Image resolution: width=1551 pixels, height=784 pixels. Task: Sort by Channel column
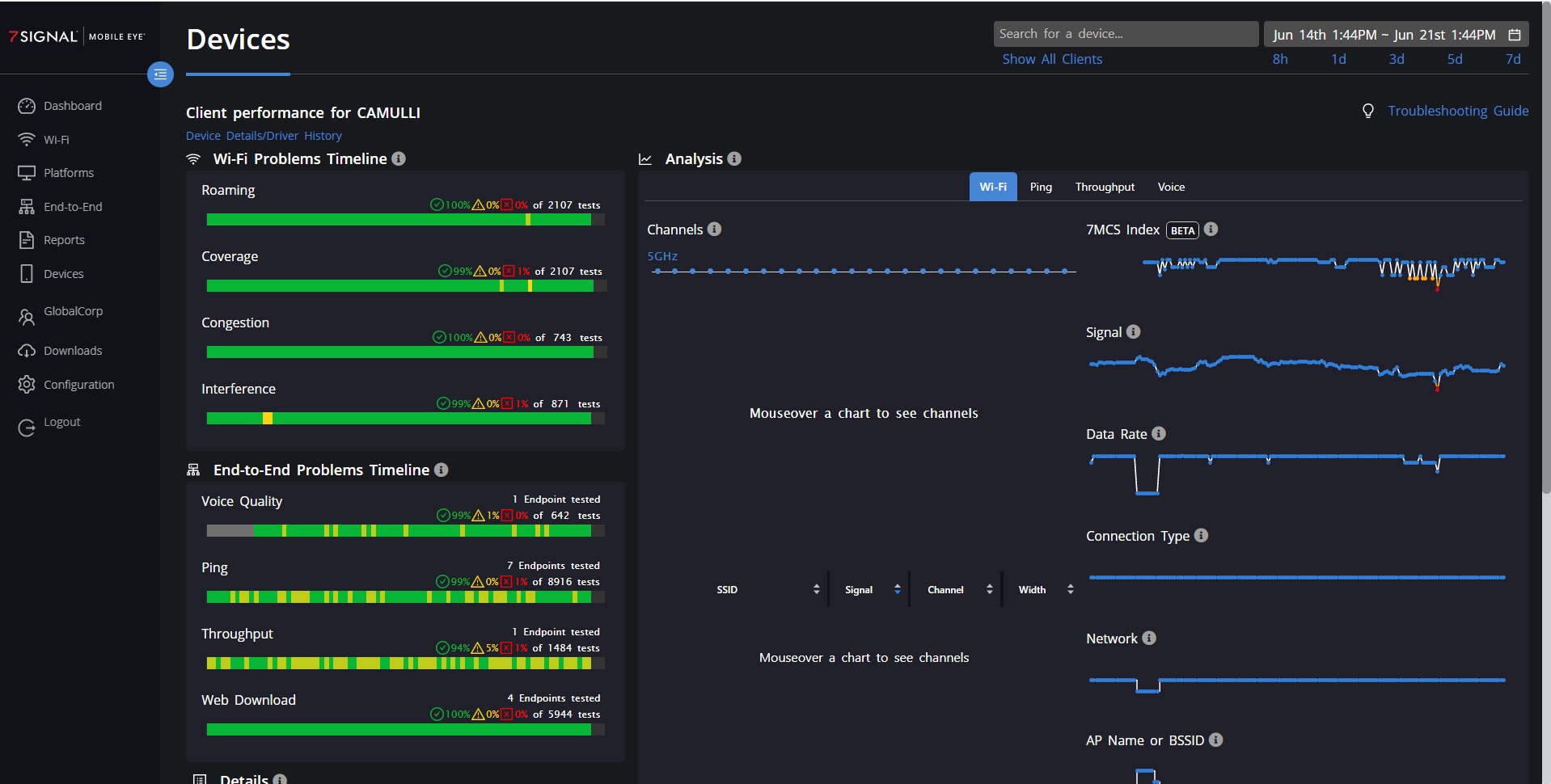coord(990,589)
